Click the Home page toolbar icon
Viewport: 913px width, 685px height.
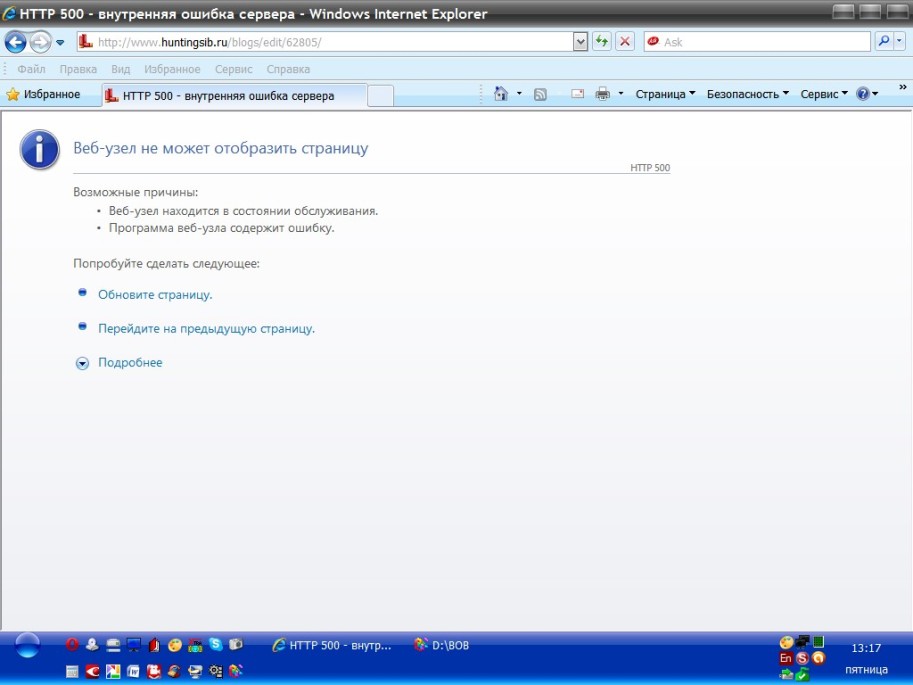pyautogui.click(x=501, y=94)
